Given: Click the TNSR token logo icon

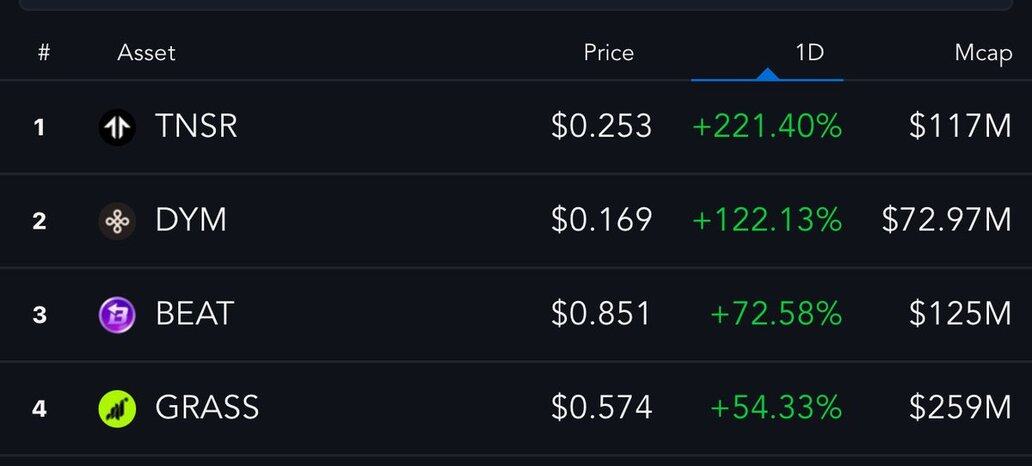Looking at the screenshot, I should [117, 127].
